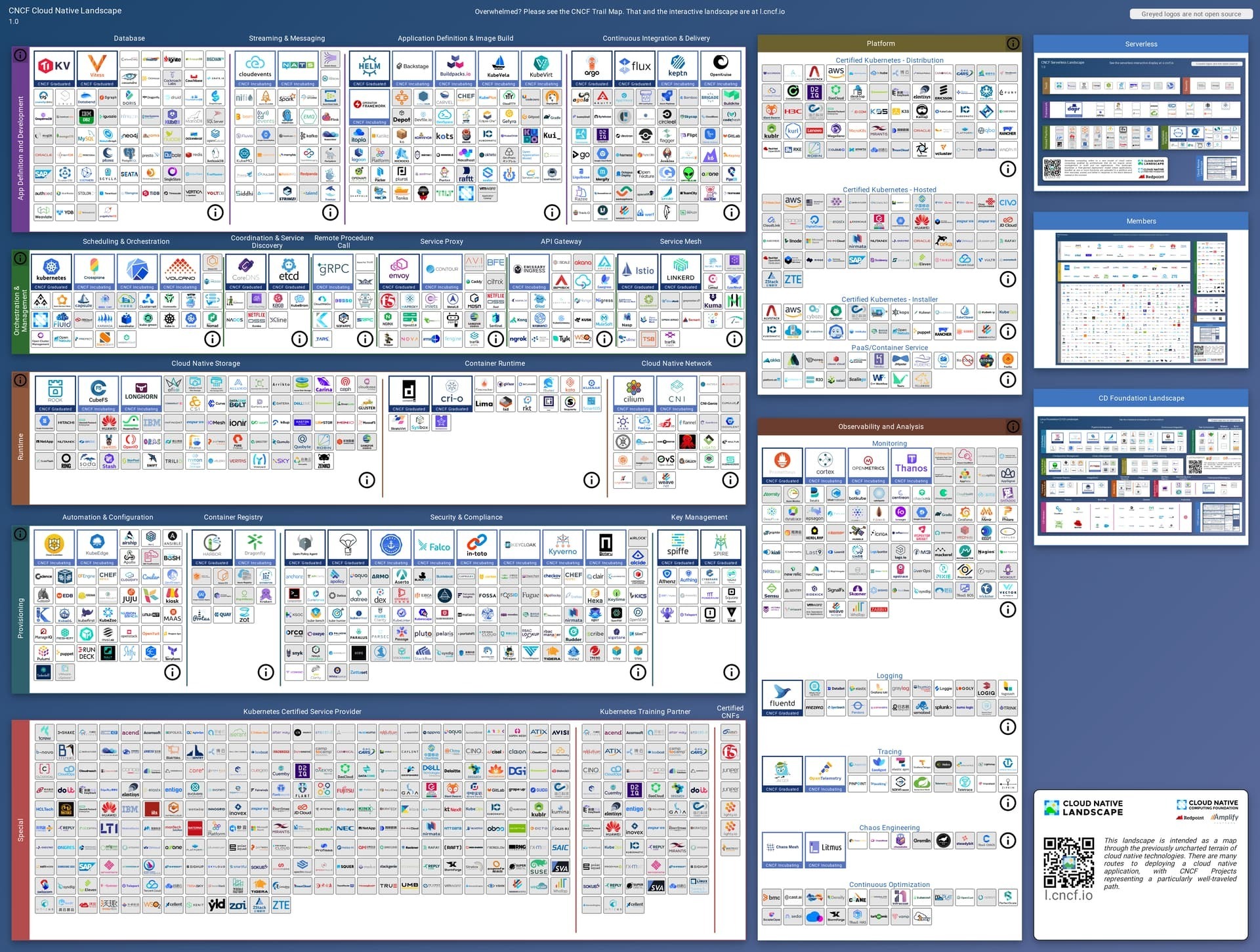Image resolution: width=1260 pixels, height=952 pixels.
Task: Click the NATS incubating project logo
Action: pos(298,69)
